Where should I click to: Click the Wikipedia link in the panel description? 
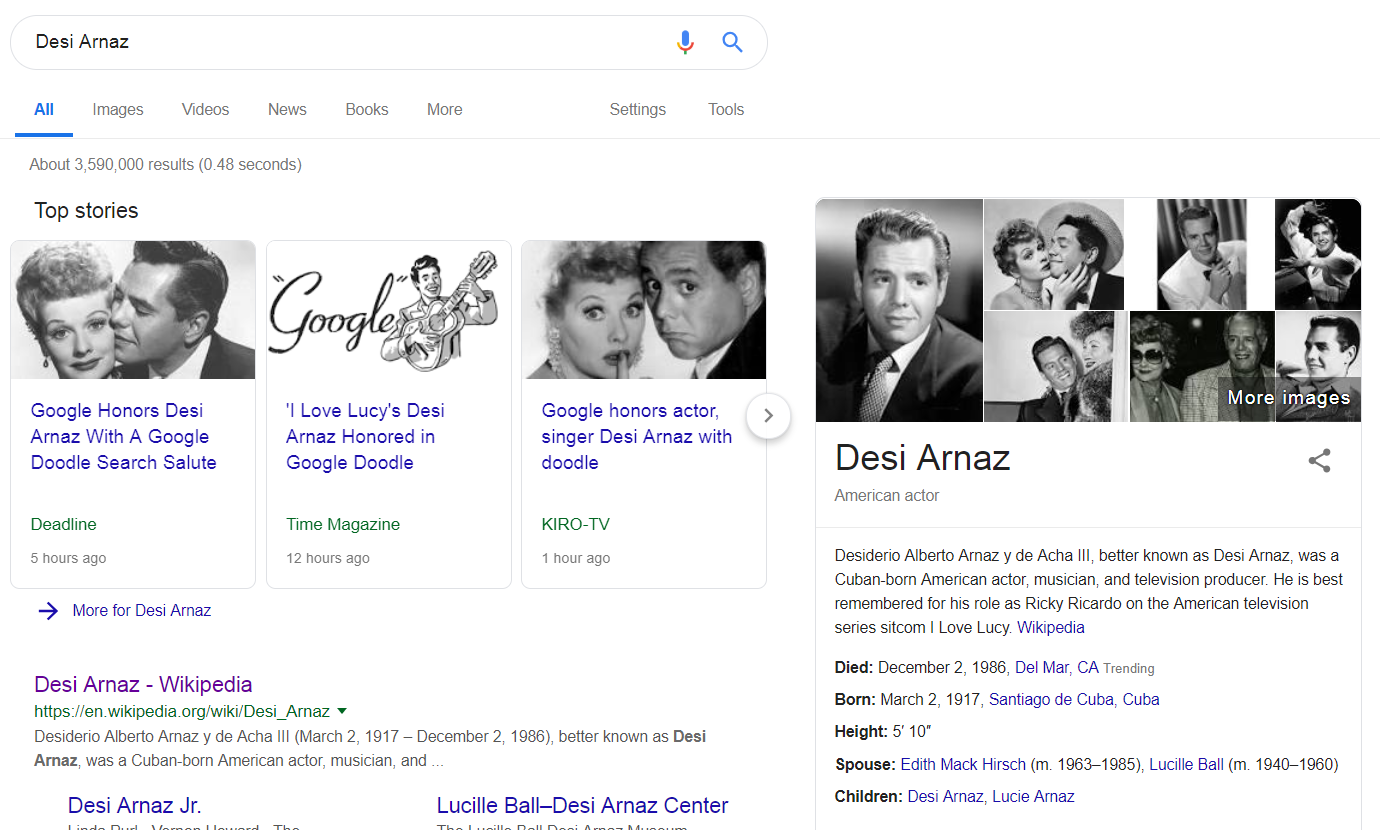[x=1051, y=628]
